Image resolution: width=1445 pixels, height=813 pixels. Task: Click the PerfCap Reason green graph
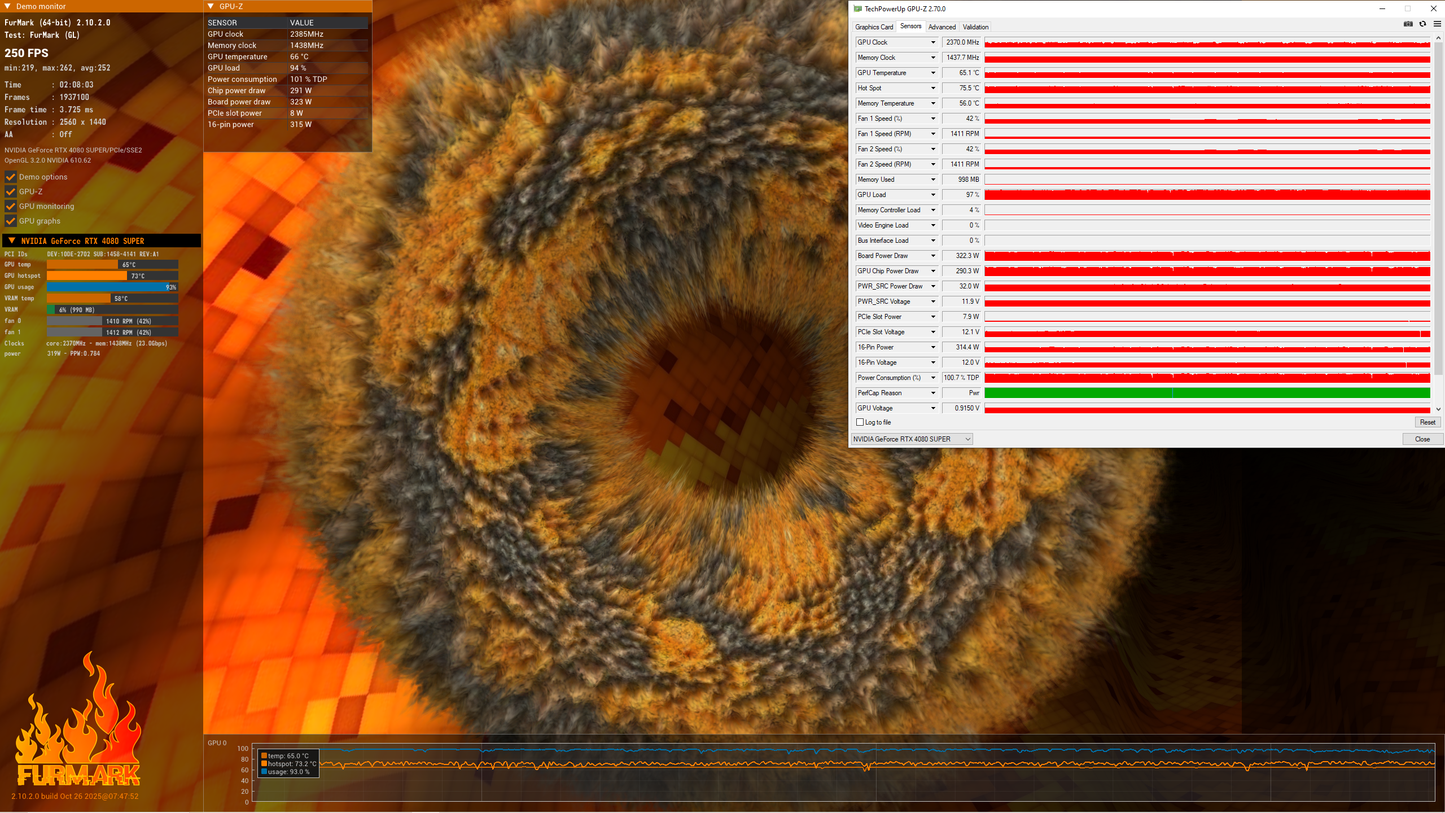pos(1207,393)
